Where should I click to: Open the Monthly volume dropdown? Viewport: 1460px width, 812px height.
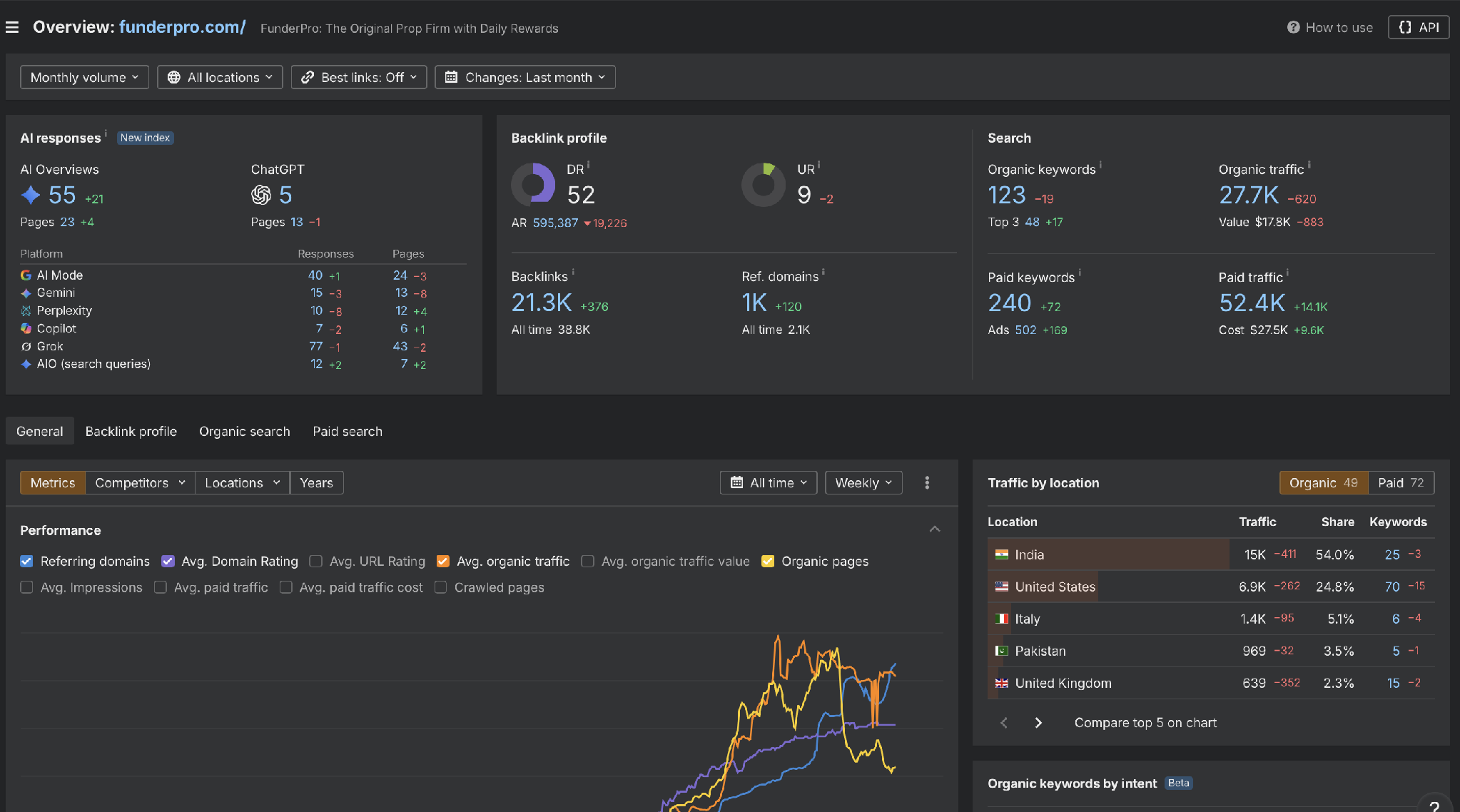(84, 77)
